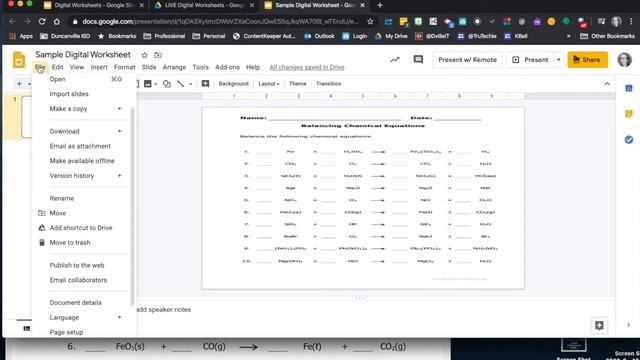
Task: Click the document title Sample Digital Worksheet
Action: coord(83,54)
